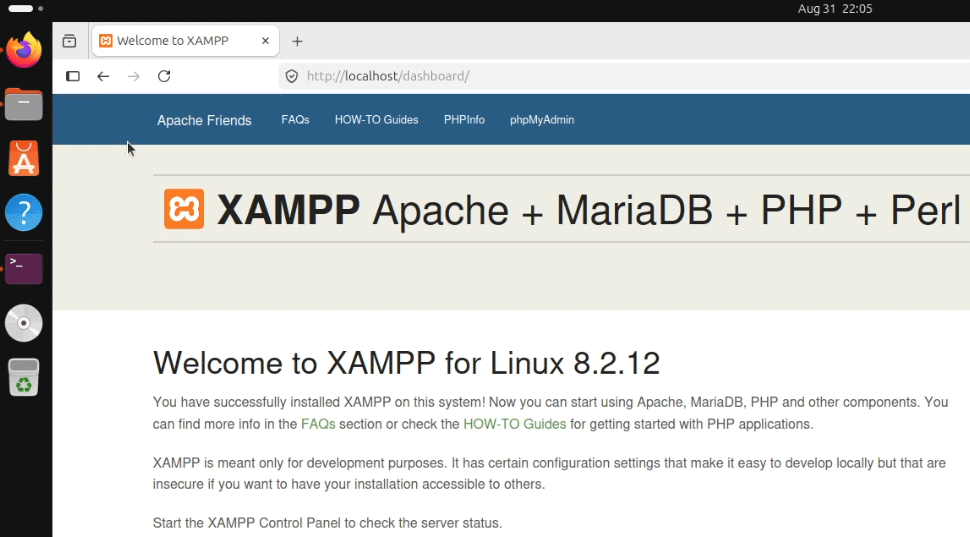The width and height of the screenshot is (970, 537).
Task: Open Apache Friends in the navigation bar
Action: 204,121
